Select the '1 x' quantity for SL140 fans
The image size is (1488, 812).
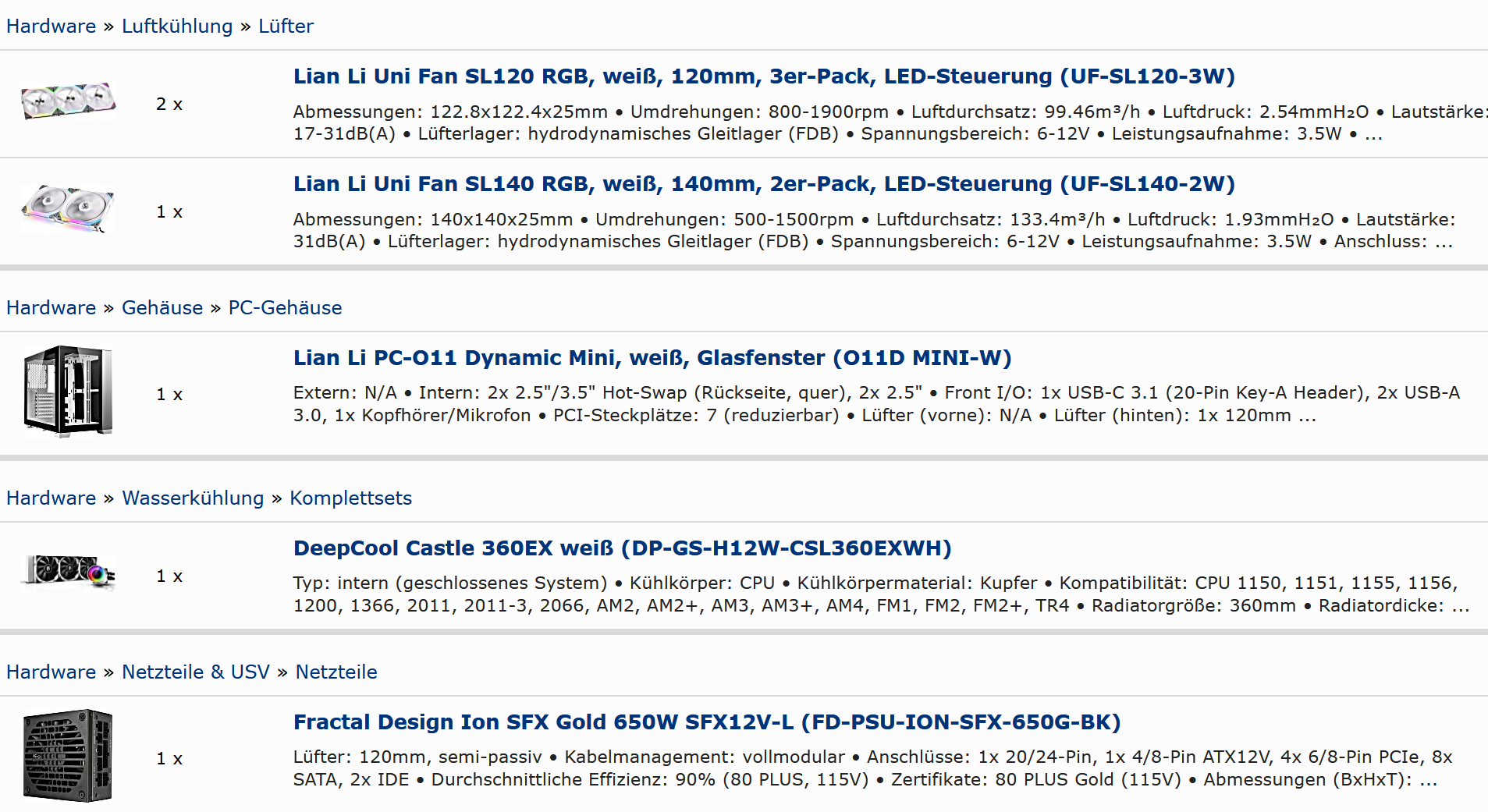pyautogui.click(x=169, y=211)
